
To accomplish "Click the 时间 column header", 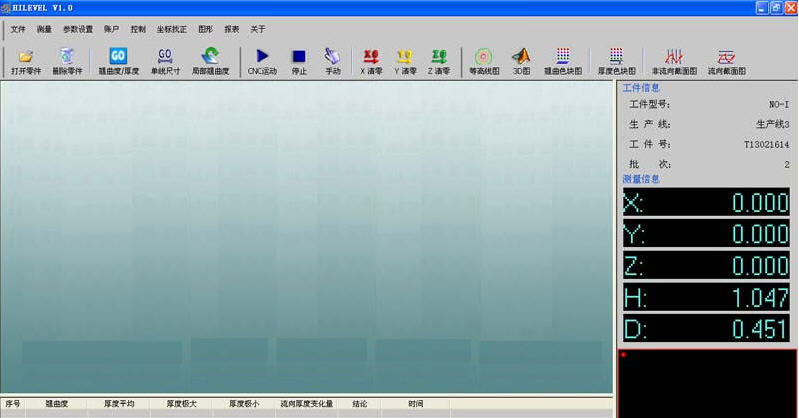I will click(416, 404).
